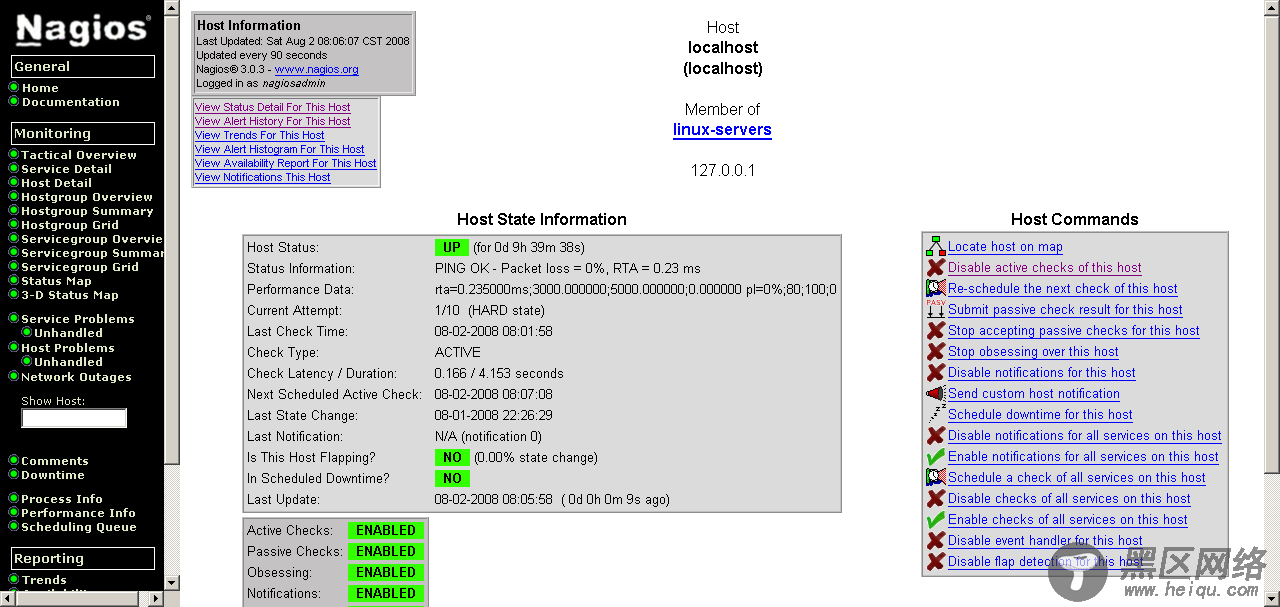The image size is (1280, 607).
Task: Click the red X icon beside Disable checks of all services
Action: [935, 498]
